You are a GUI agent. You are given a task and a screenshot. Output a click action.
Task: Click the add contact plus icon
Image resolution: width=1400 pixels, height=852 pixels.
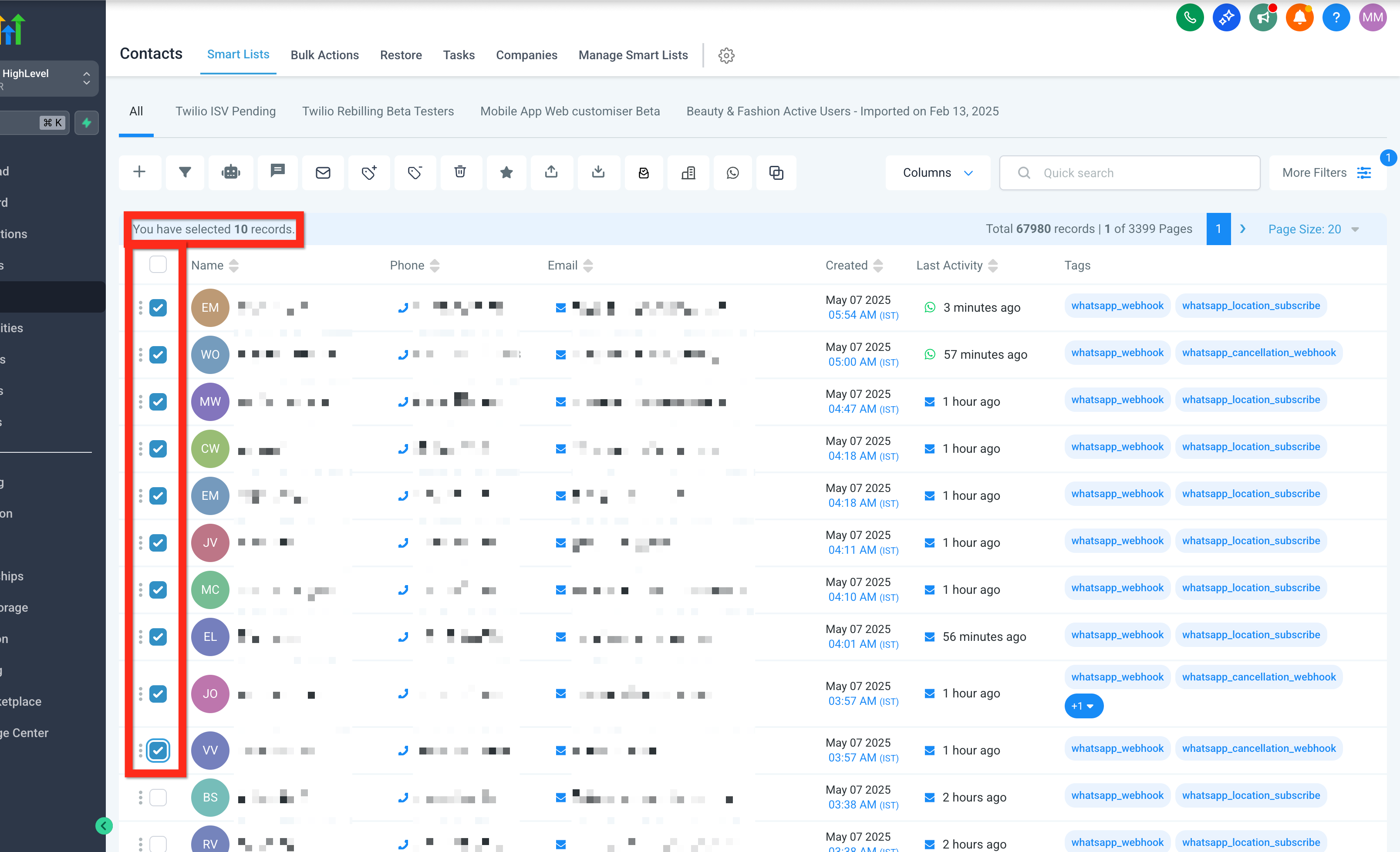[139, 172]
